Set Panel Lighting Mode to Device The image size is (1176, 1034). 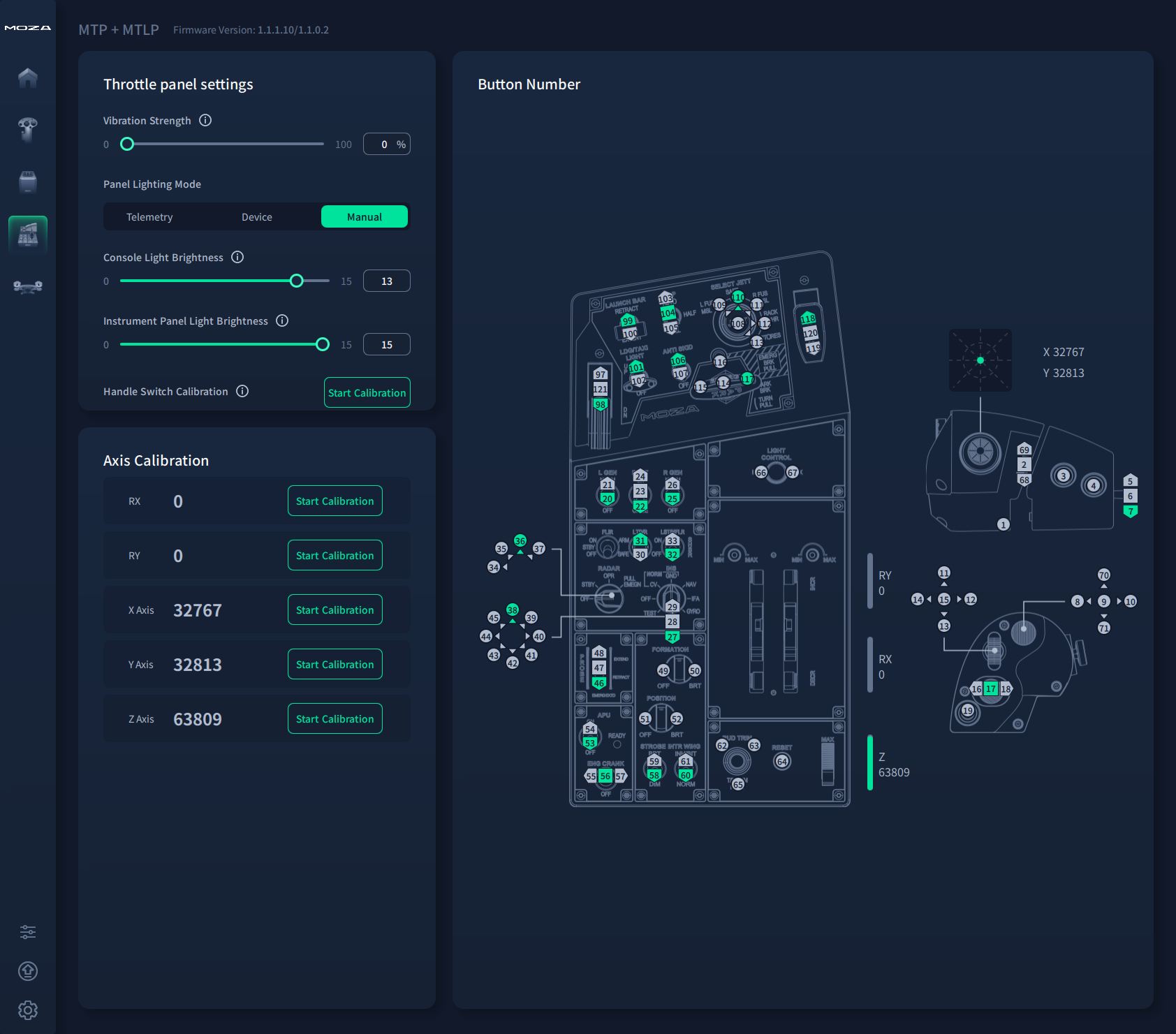257,217
